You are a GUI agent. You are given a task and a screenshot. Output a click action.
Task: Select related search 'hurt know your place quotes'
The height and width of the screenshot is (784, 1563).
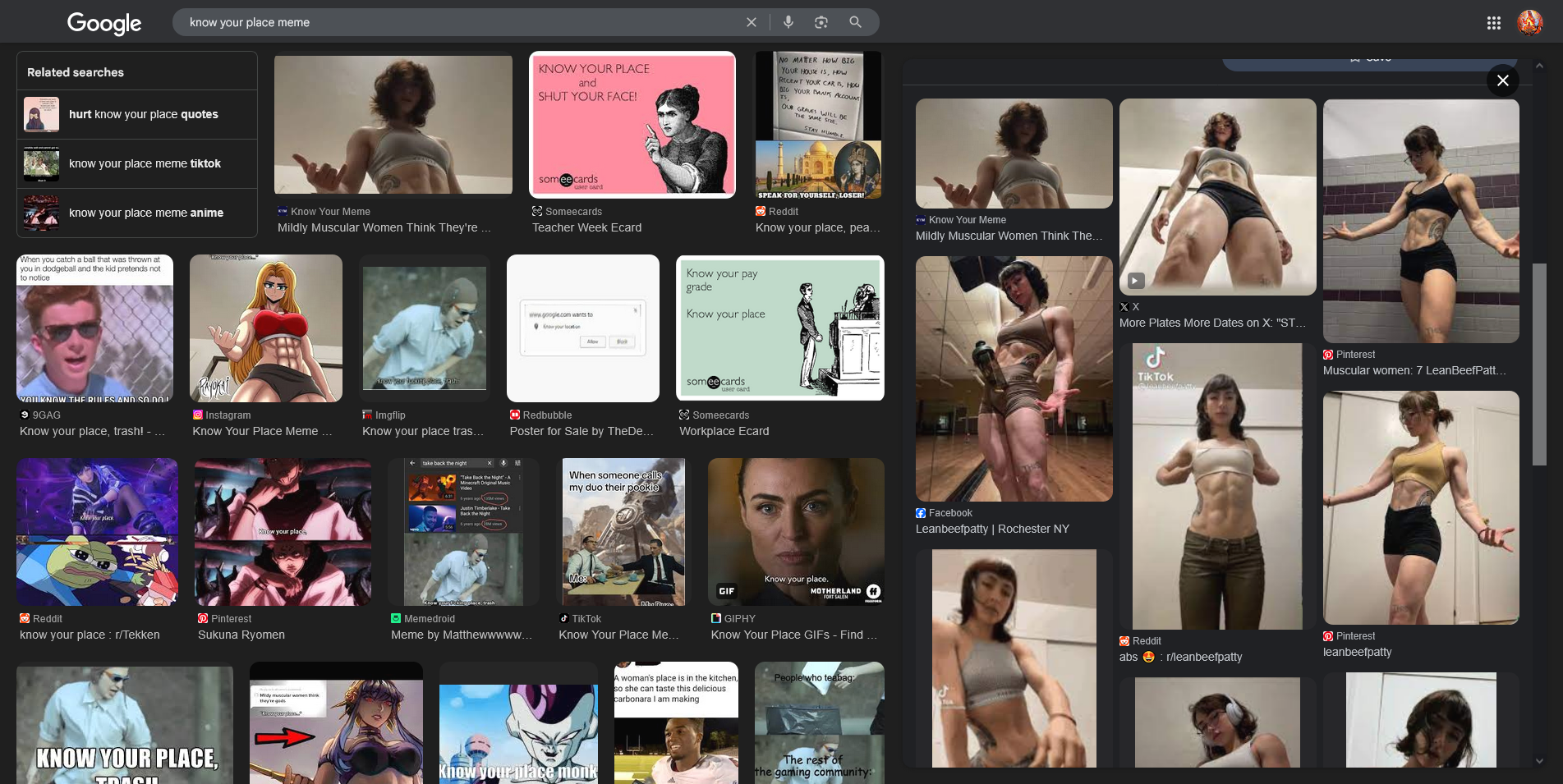tap(137, 114)
